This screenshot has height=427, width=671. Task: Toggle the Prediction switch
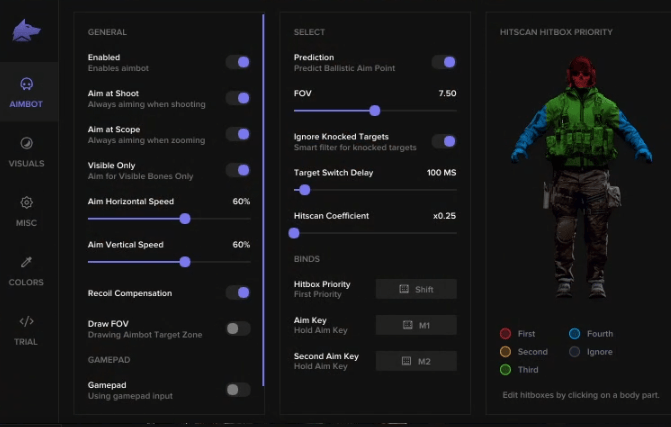point(444,62)
